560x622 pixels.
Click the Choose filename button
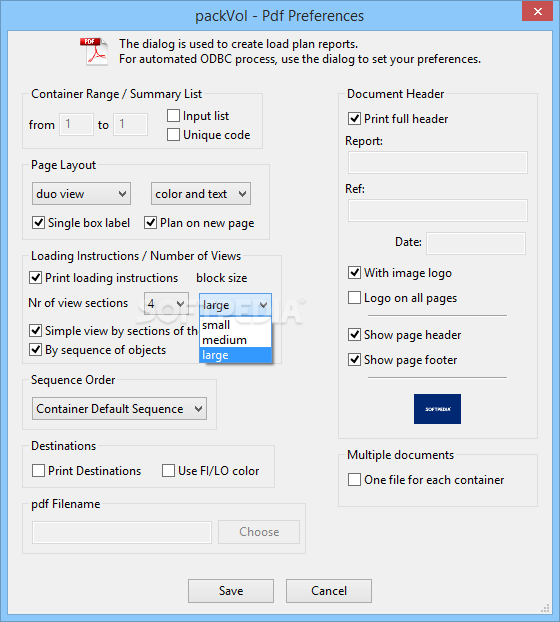[x=259, y=532]
